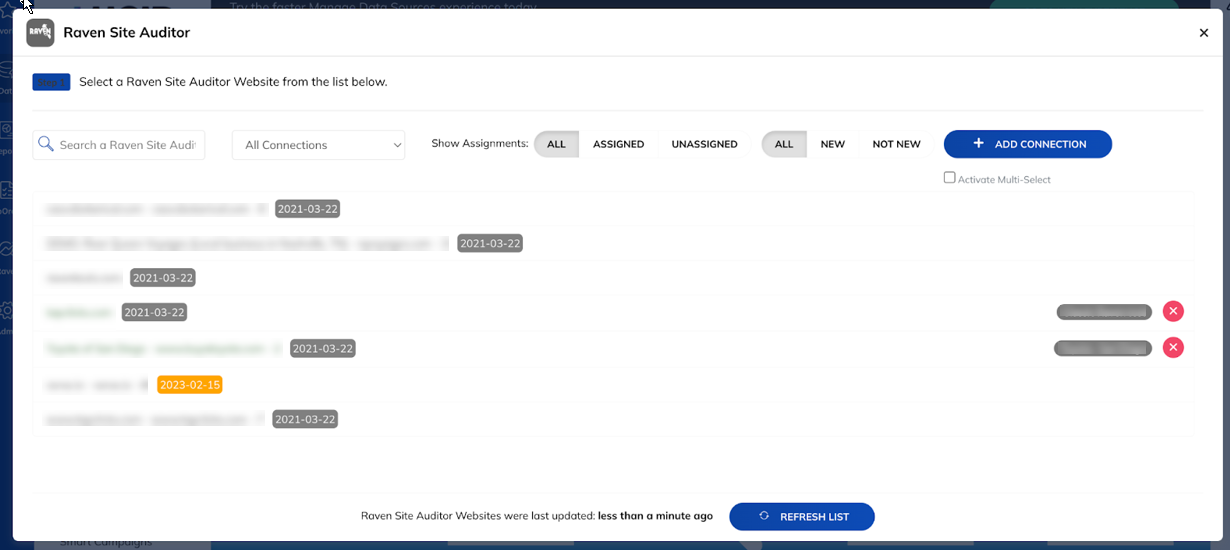The height and width of the screenshot is (550, 1230).
Task: Click the assigned tag in fourth row
Action: click(x=1104, y=312)
